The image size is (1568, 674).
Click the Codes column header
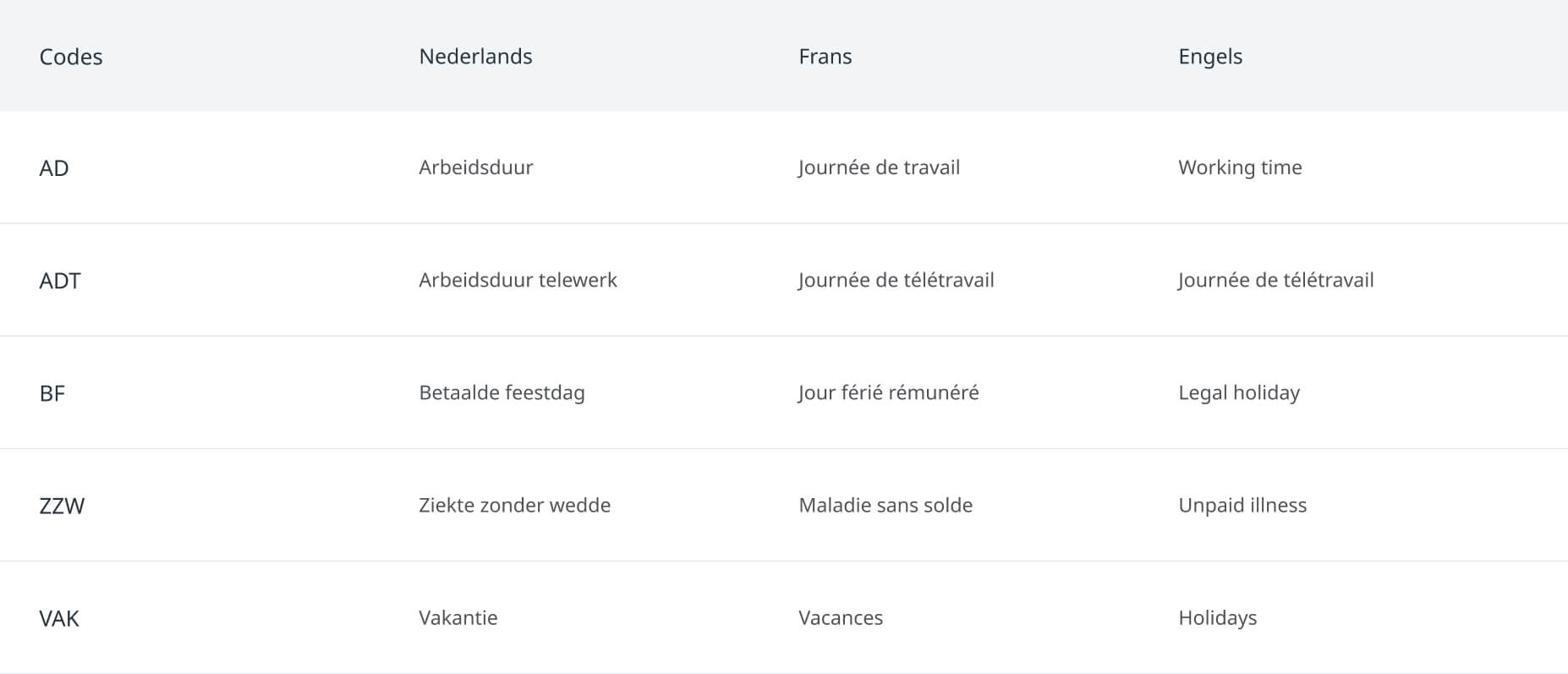pyautogui.click(x=71, y=57)
